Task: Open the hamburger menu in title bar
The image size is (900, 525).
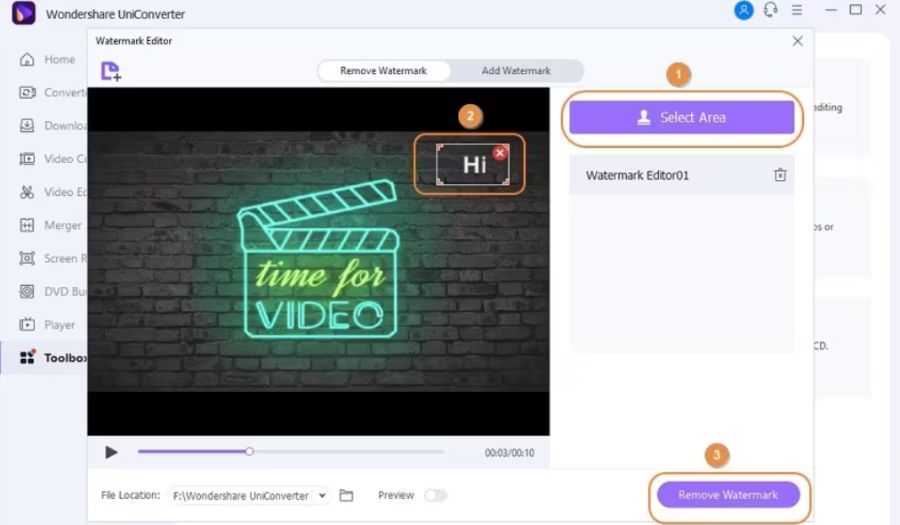Action: coord(797,10)
